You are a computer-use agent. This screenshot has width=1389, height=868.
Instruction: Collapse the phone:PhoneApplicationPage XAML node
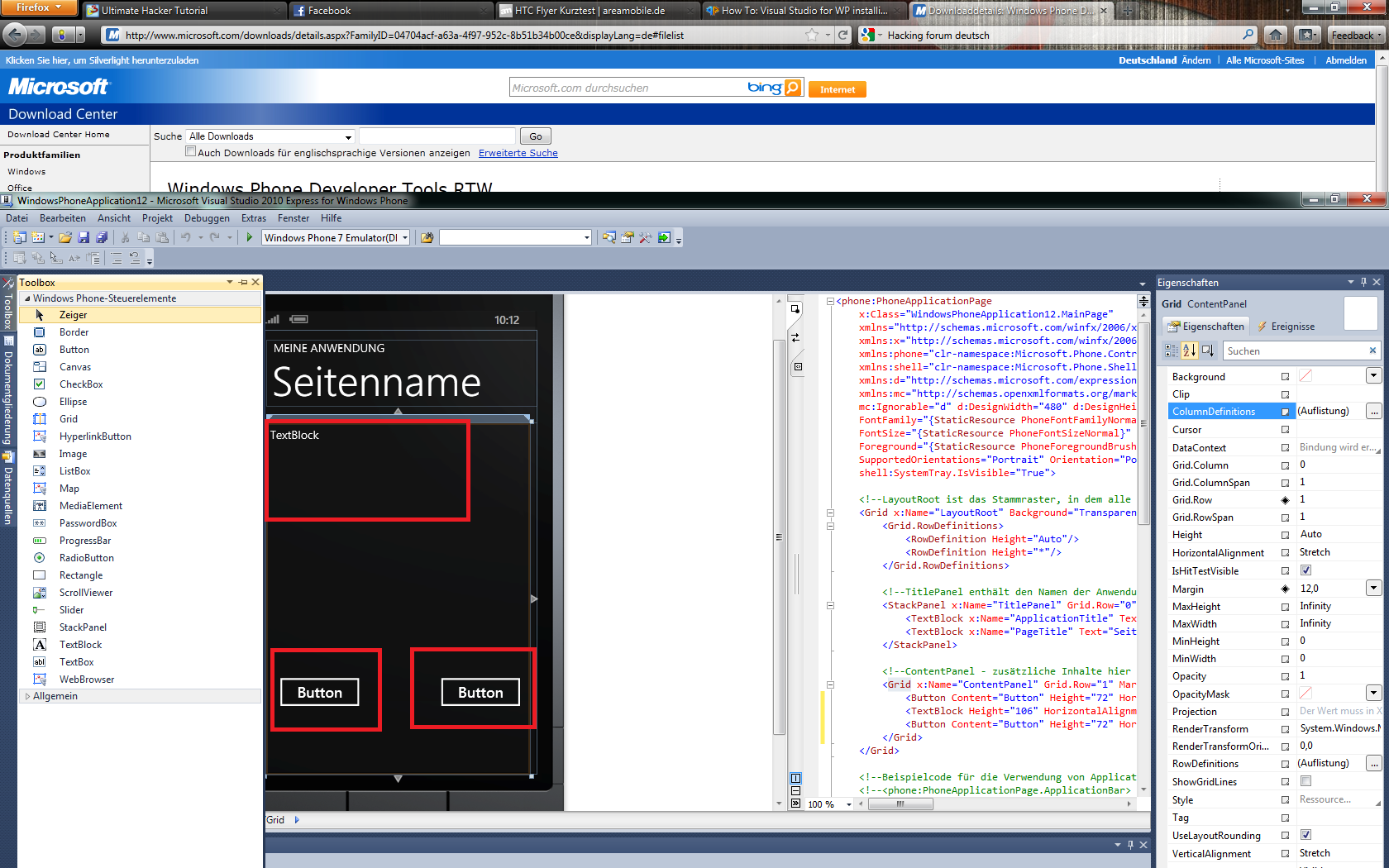(830, 301)
